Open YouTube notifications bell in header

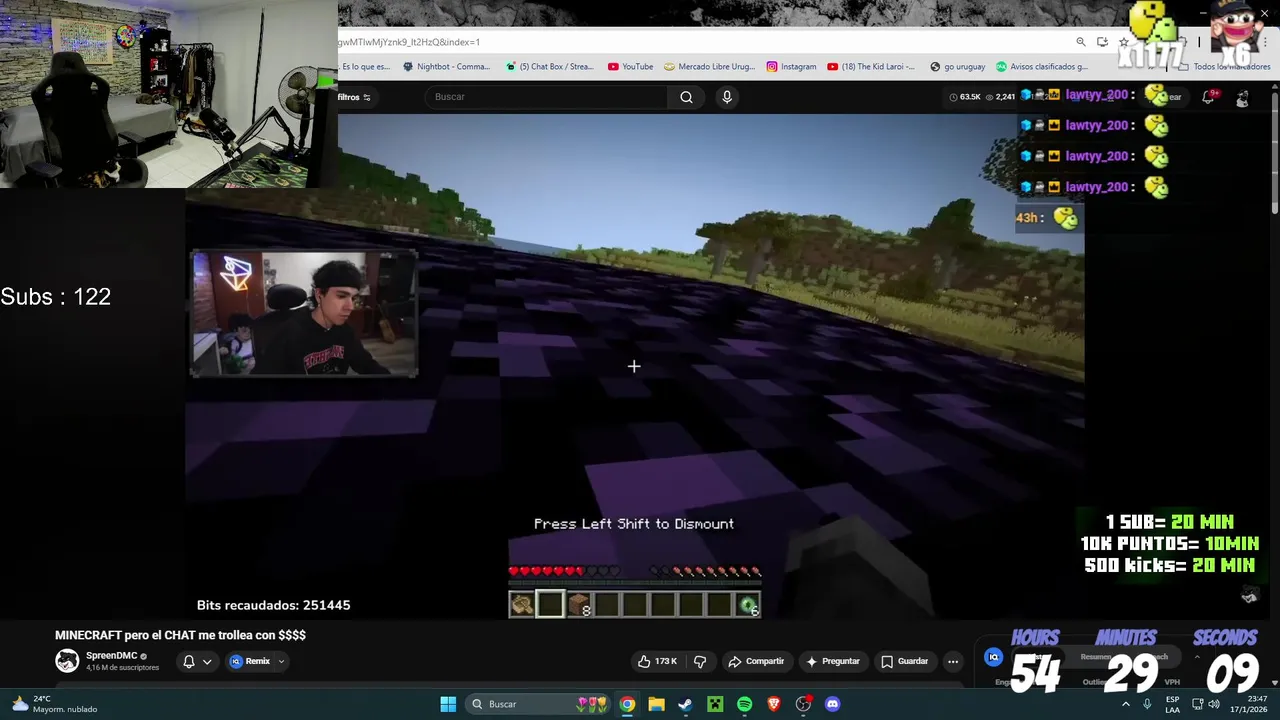pos(1208,97)
